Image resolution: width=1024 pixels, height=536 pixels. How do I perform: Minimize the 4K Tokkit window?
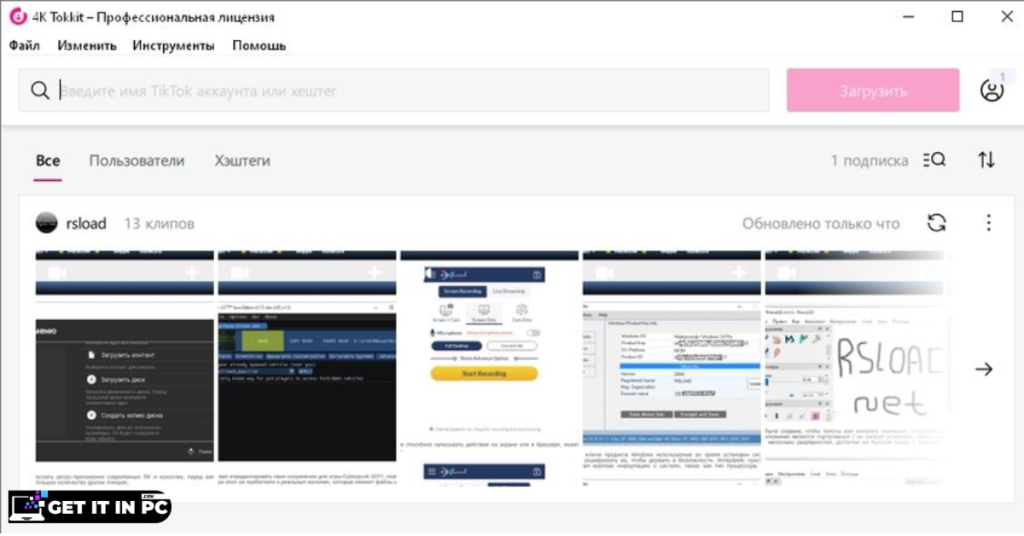pos(908,17)
